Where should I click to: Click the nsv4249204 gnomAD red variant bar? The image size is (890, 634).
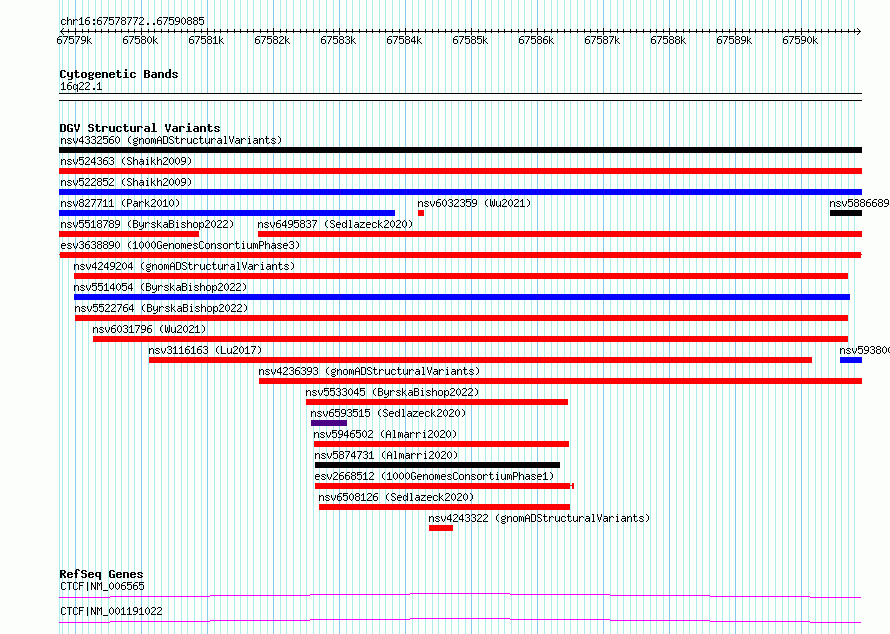[x=461, y=276]
